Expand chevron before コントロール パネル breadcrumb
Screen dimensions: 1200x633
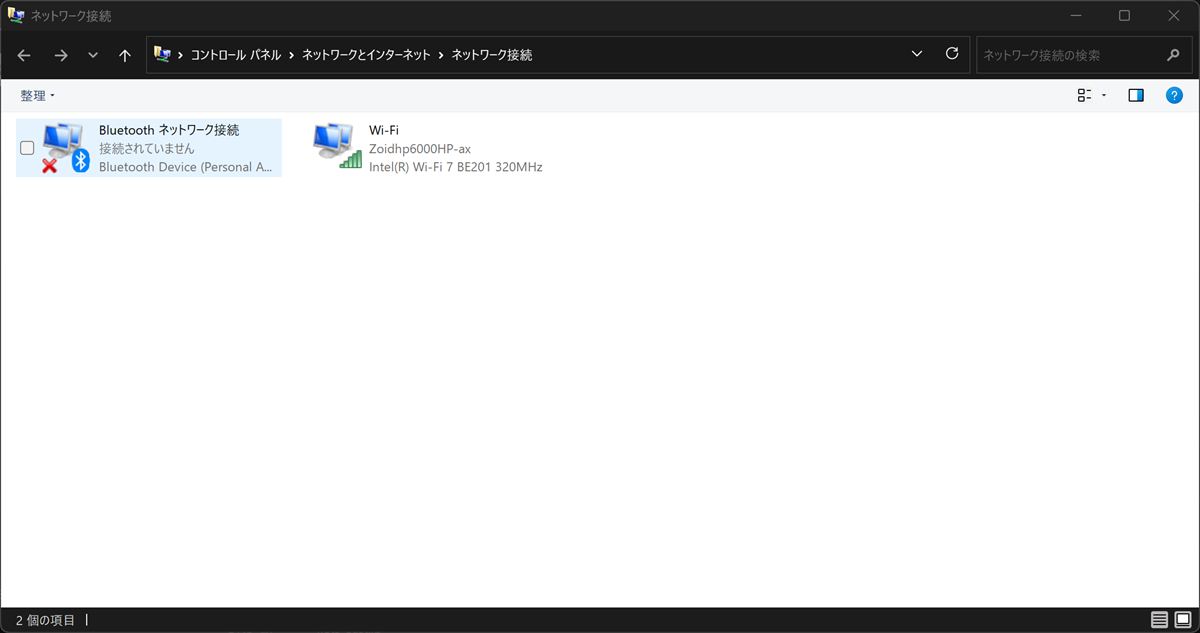pyautogui.click(x=181, y=55)
